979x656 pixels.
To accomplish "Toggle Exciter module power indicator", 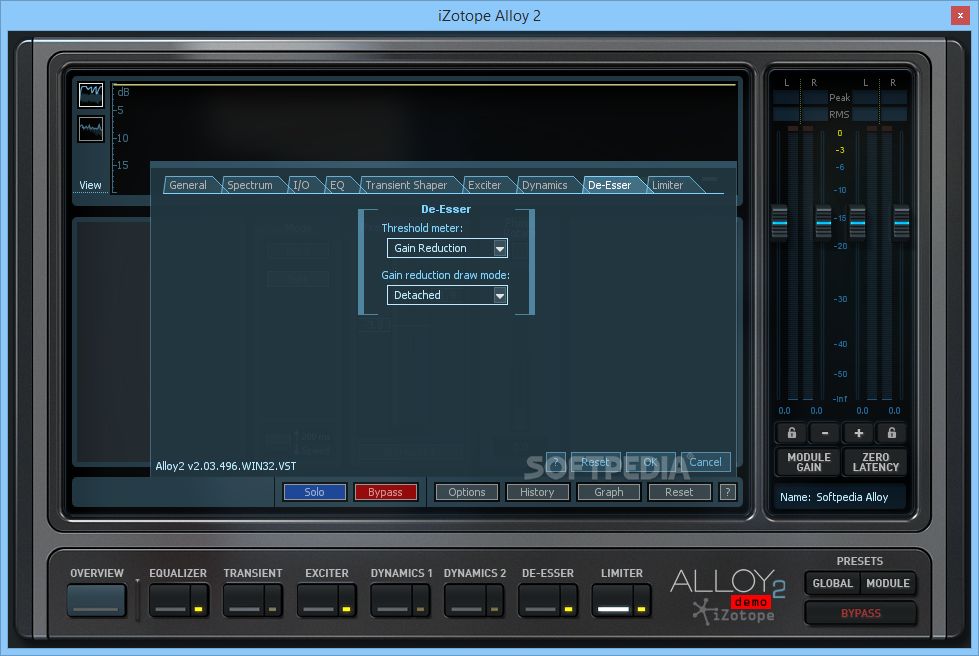I will 347,608.
